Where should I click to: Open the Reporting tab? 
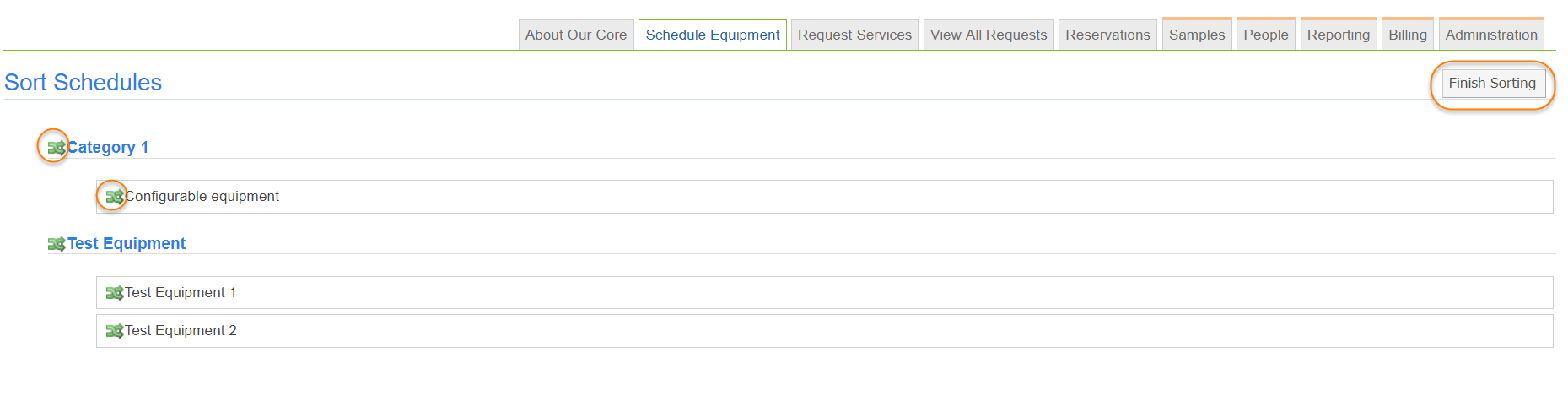click(x=1338, y=35)
